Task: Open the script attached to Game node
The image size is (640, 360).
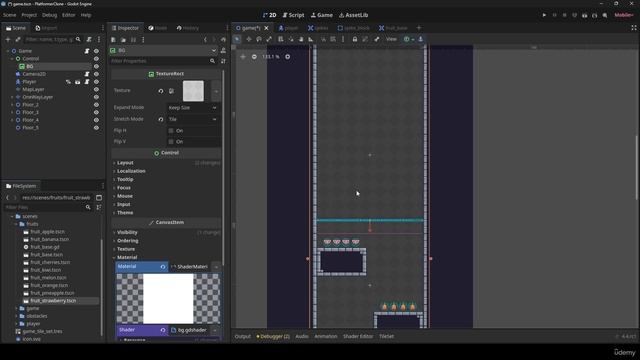Action: click(x=87, y=51)
